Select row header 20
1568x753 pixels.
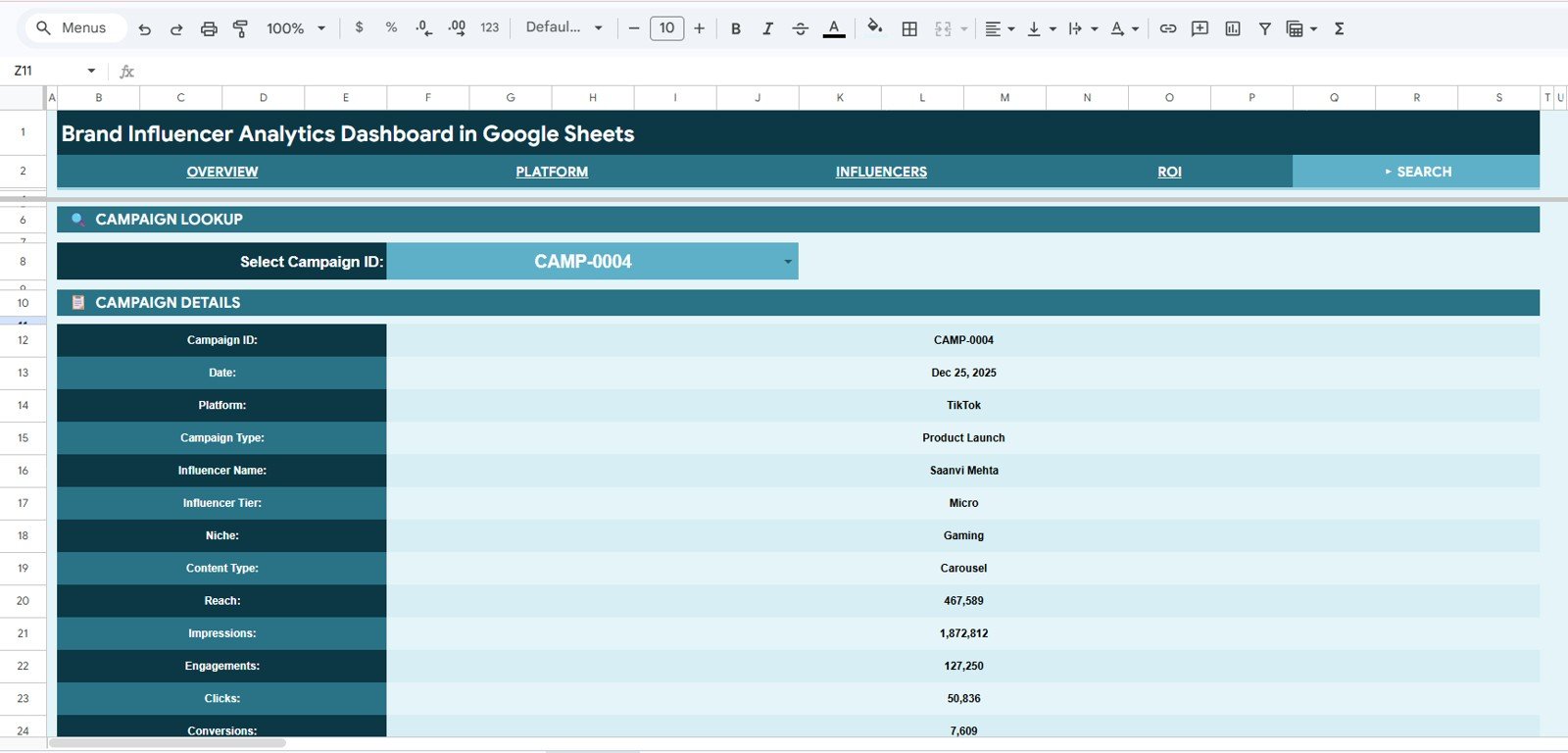pyautogui.click(x=23, y=601)
